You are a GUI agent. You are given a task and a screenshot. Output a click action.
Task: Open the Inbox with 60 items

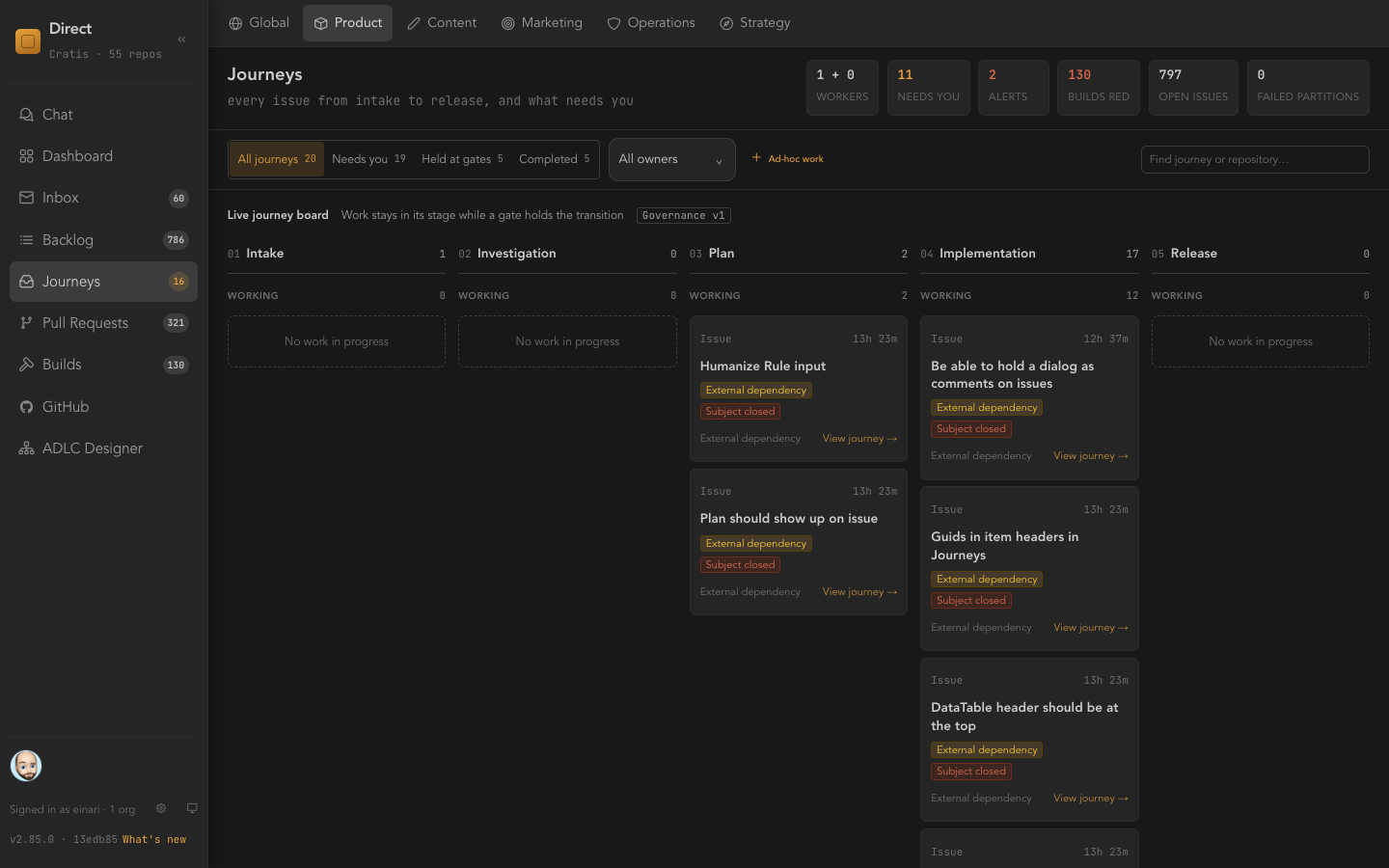tap(103, 198)
